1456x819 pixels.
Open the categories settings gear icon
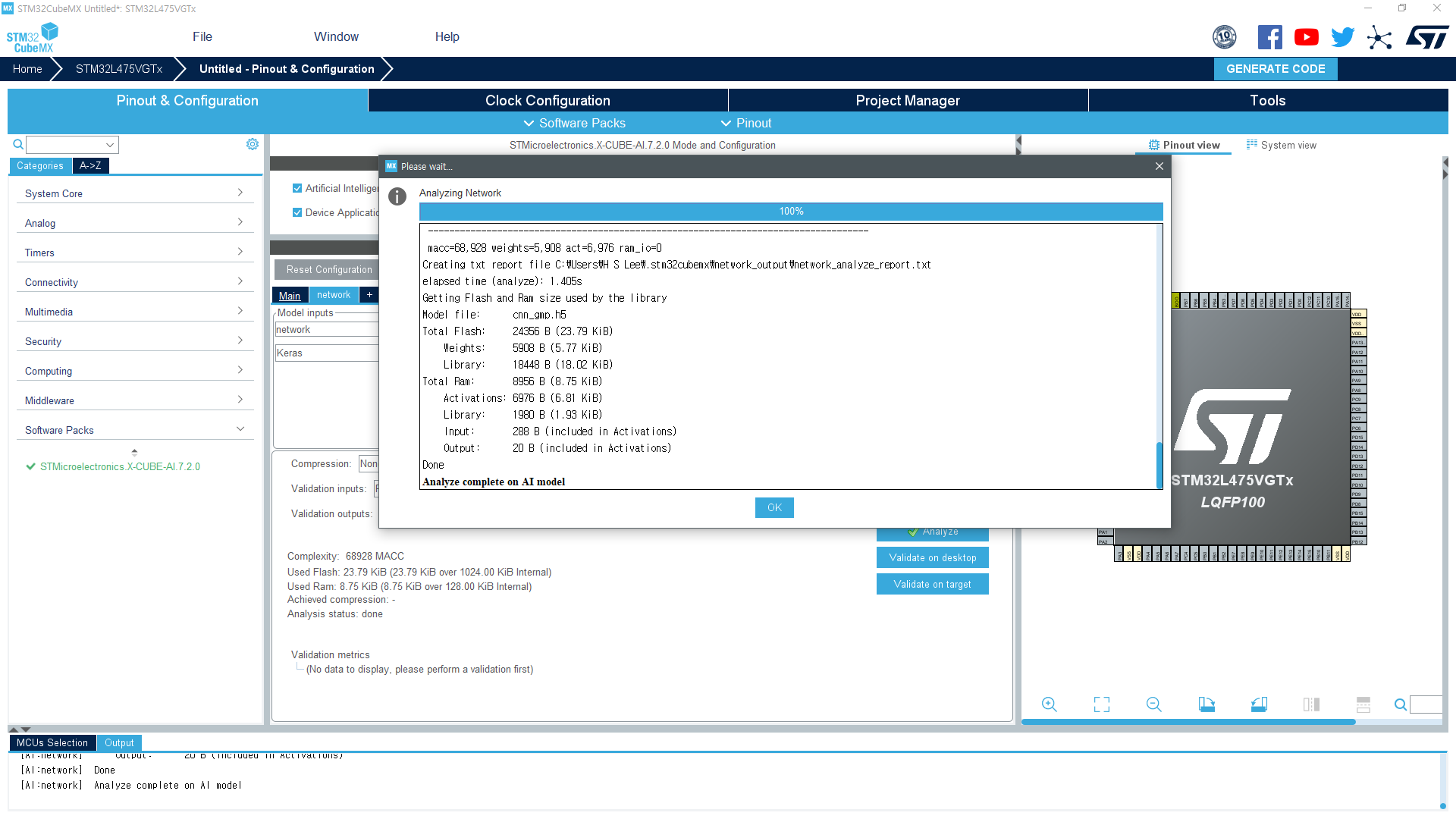[253, 144]
